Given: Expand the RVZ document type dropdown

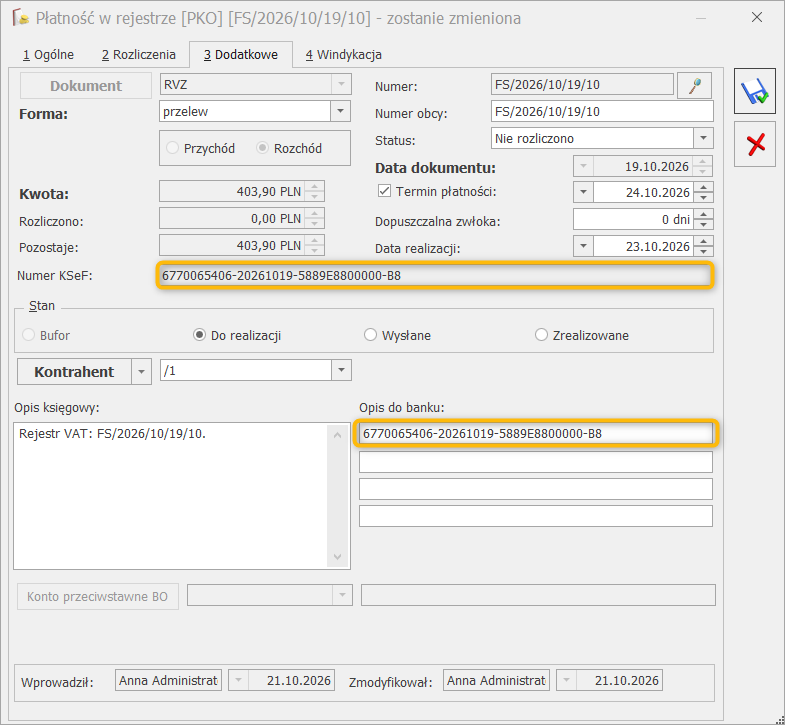Looking at the screenshot, I should tap(341, 84).
